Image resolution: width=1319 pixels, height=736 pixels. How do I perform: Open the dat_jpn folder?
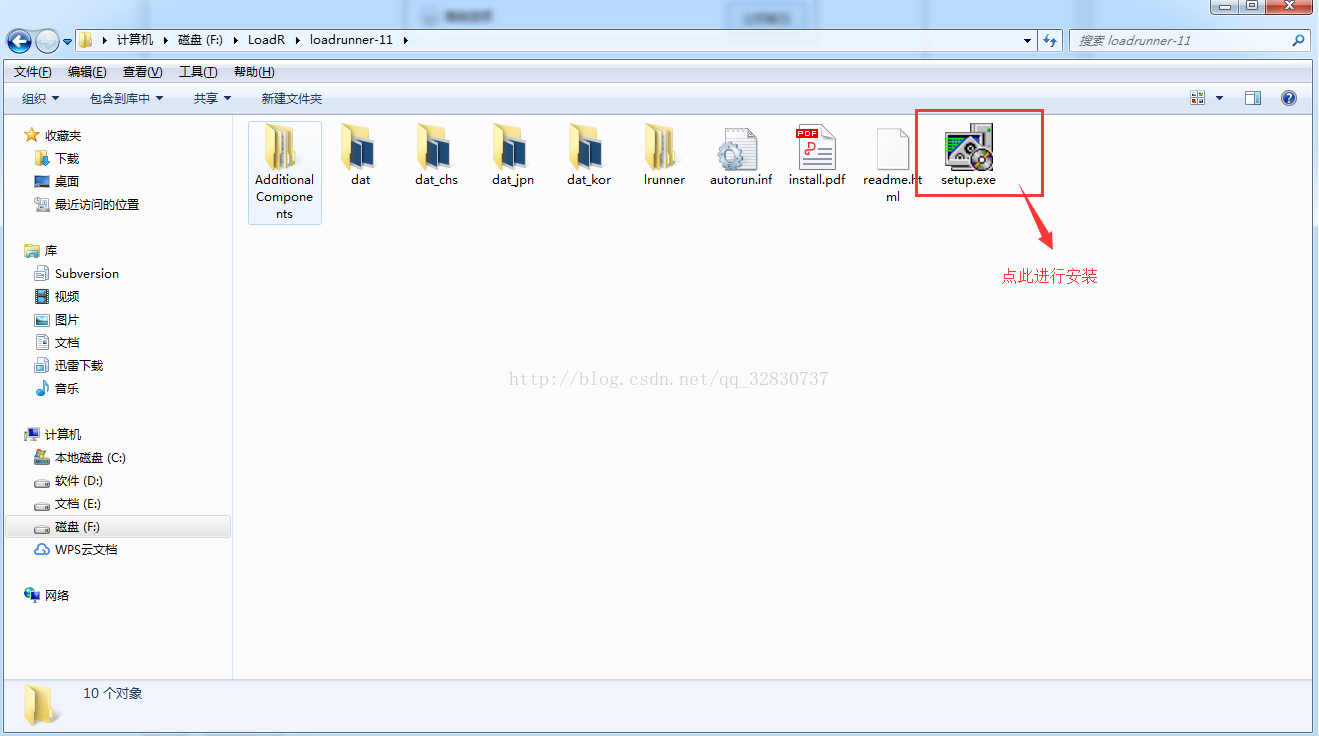pyautogui.click(x=513, y=156)
